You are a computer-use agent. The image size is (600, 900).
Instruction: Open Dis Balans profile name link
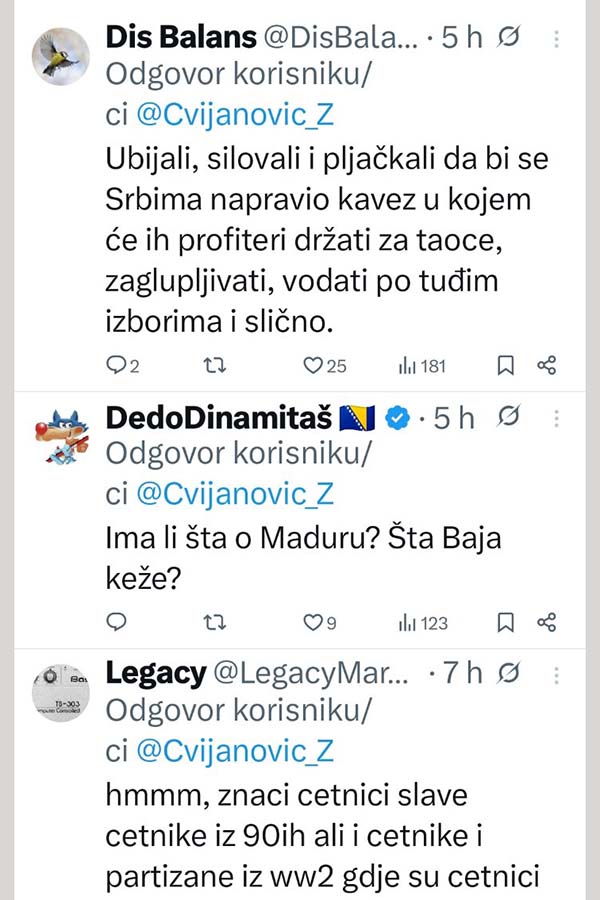[x=178, y=38]
